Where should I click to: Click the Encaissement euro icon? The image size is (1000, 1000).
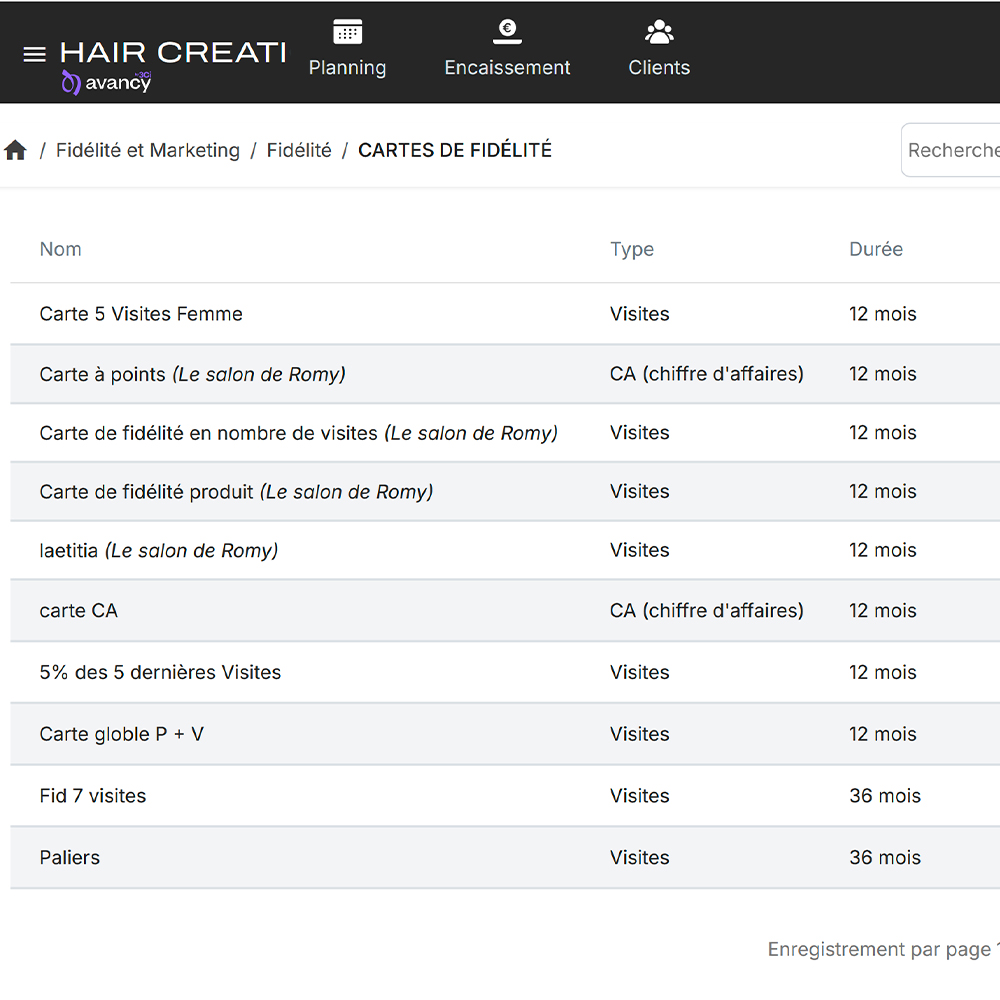pyautogui.click(x=507, y=32)
